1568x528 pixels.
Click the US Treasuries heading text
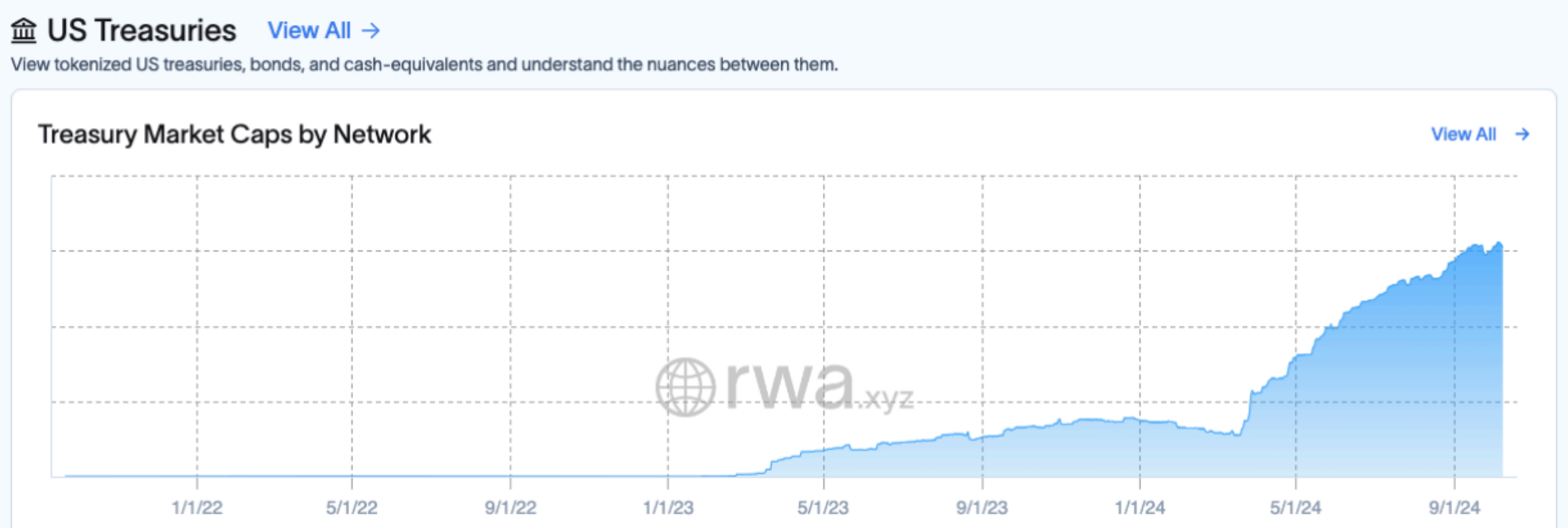point(141,31)
